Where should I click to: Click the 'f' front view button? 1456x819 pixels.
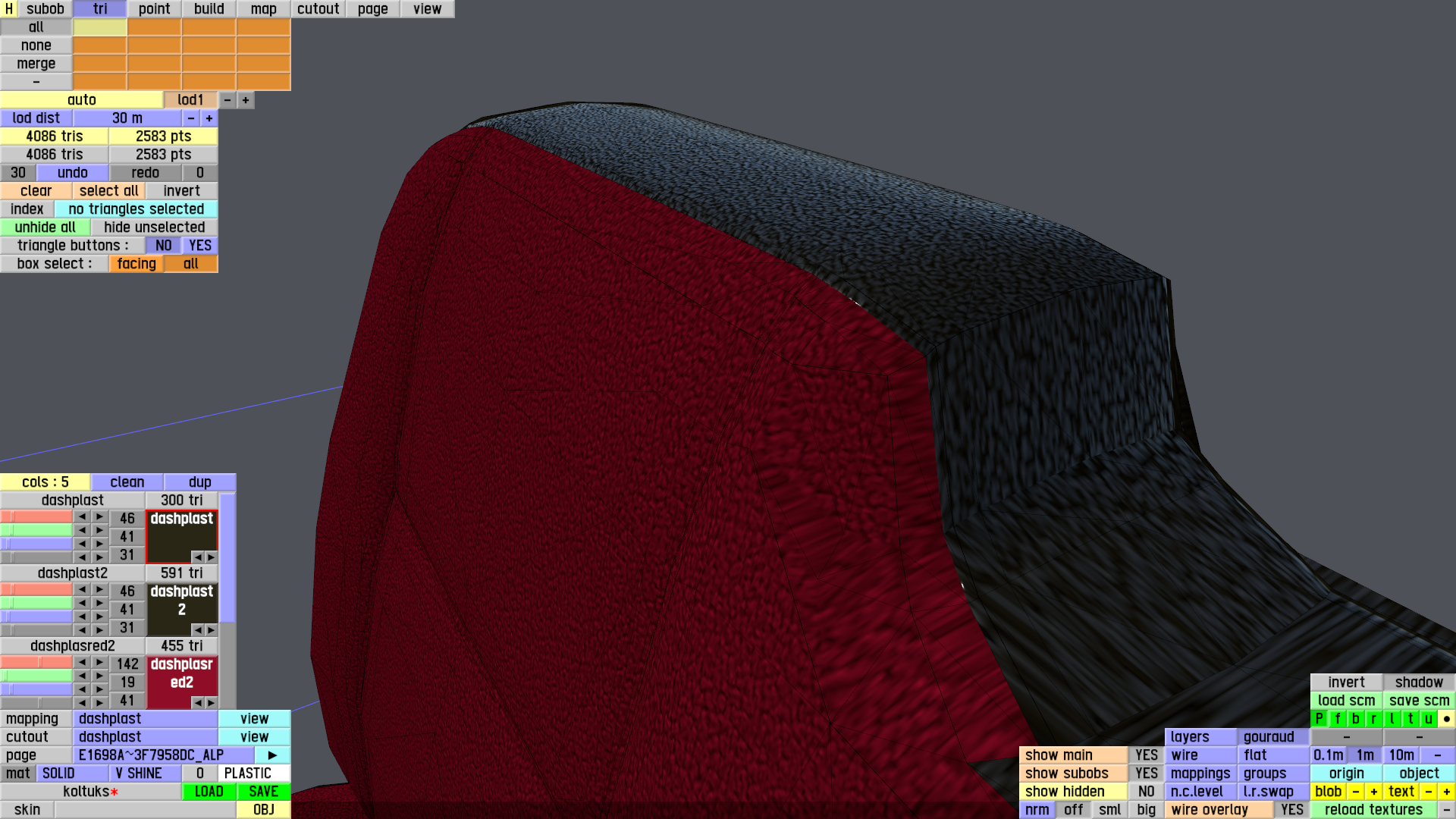[x=1337, y=718]
